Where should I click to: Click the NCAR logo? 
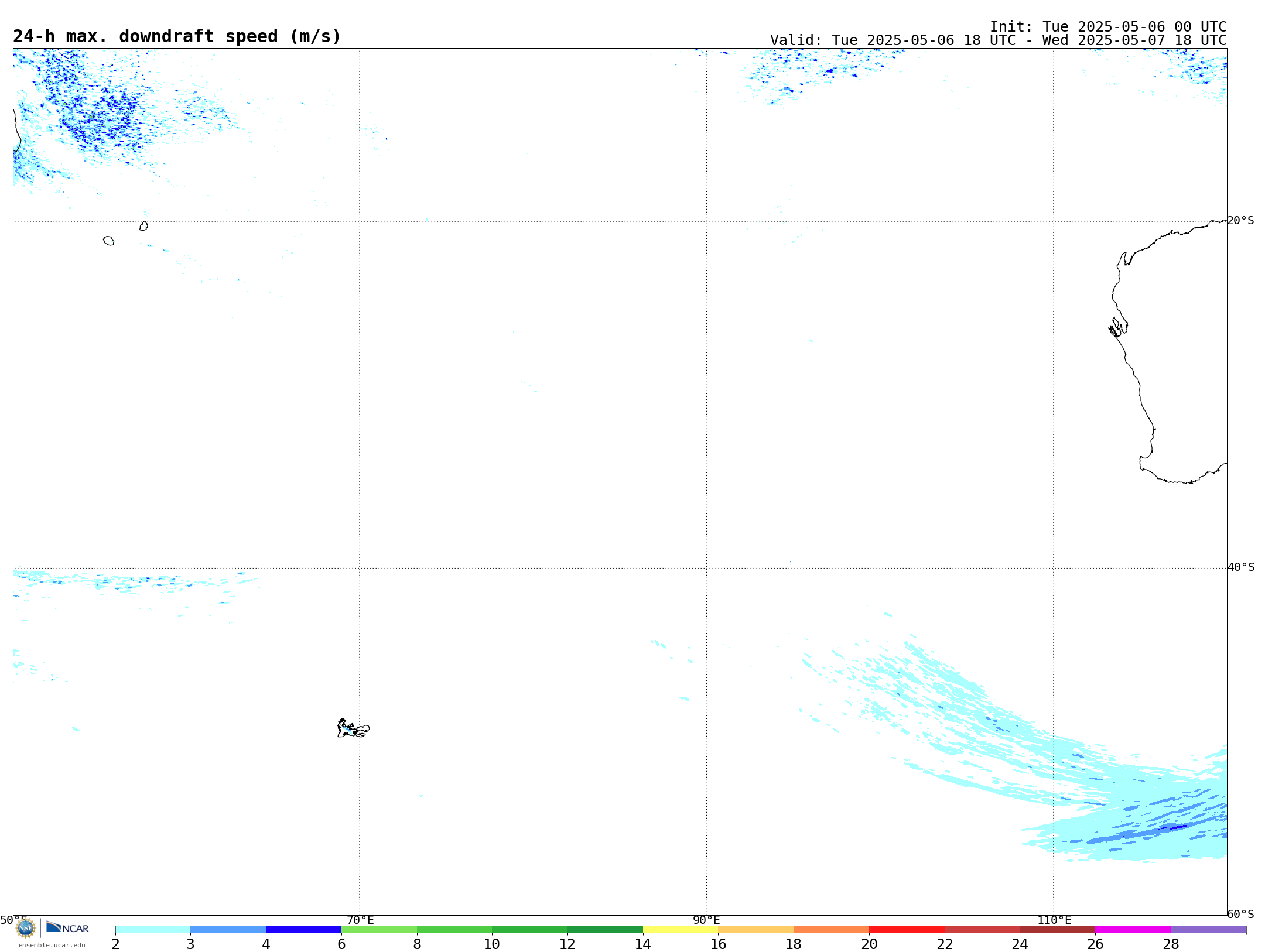(68, 927)
